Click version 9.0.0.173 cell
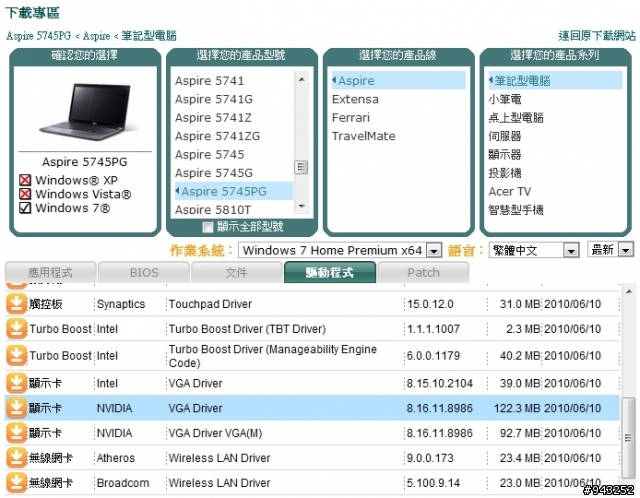 [x=430, y=458]
